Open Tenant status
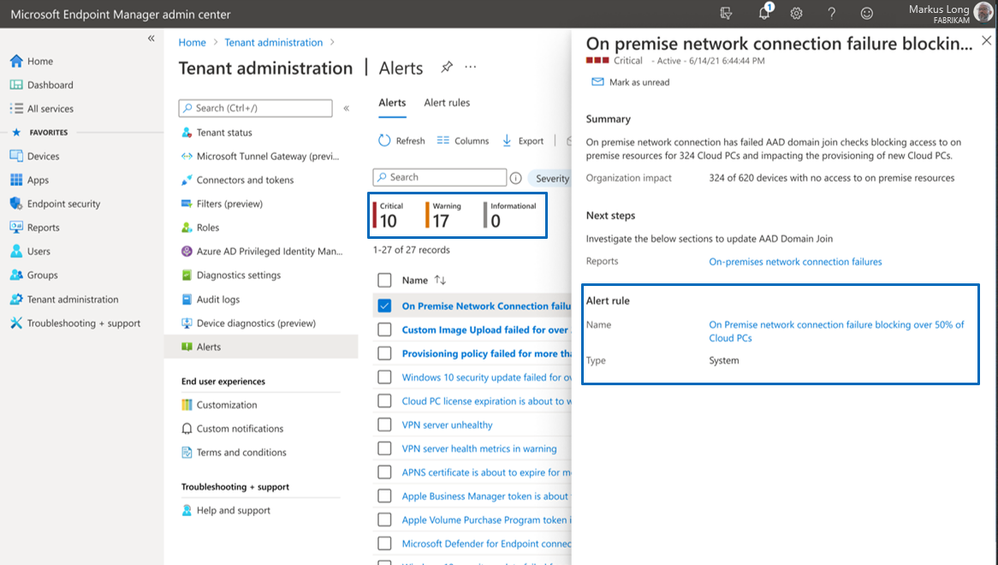Viewport: 998px width, 565px height. [217, 132]
